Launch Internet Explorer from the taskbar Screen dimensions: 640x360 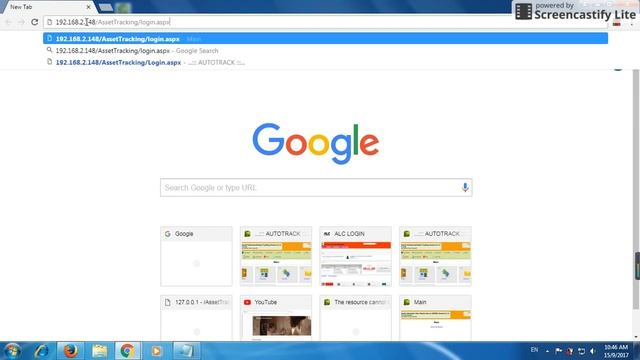click(x=42, y=351)
